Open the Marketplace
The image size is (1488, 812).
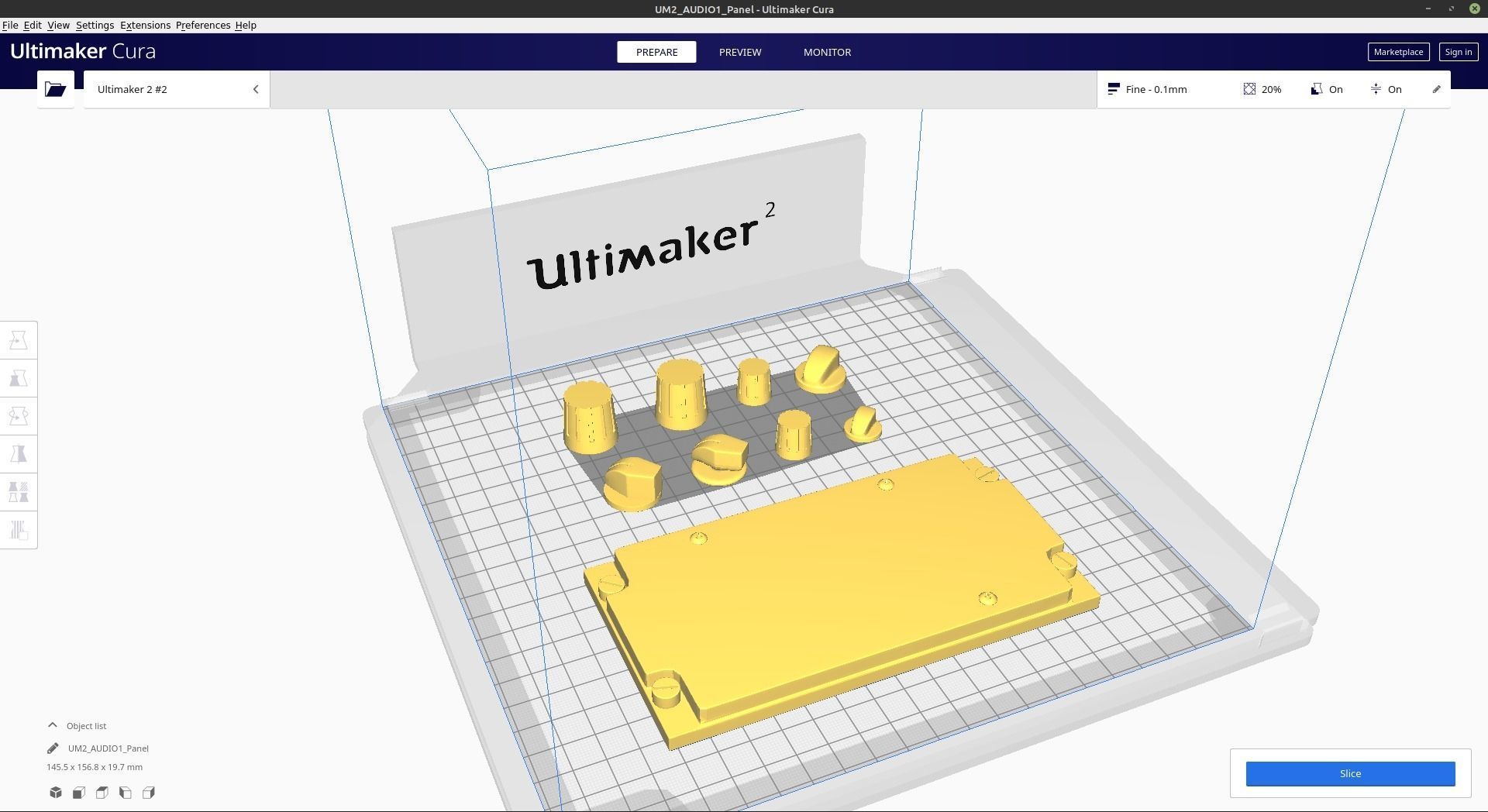[1398, 52]
